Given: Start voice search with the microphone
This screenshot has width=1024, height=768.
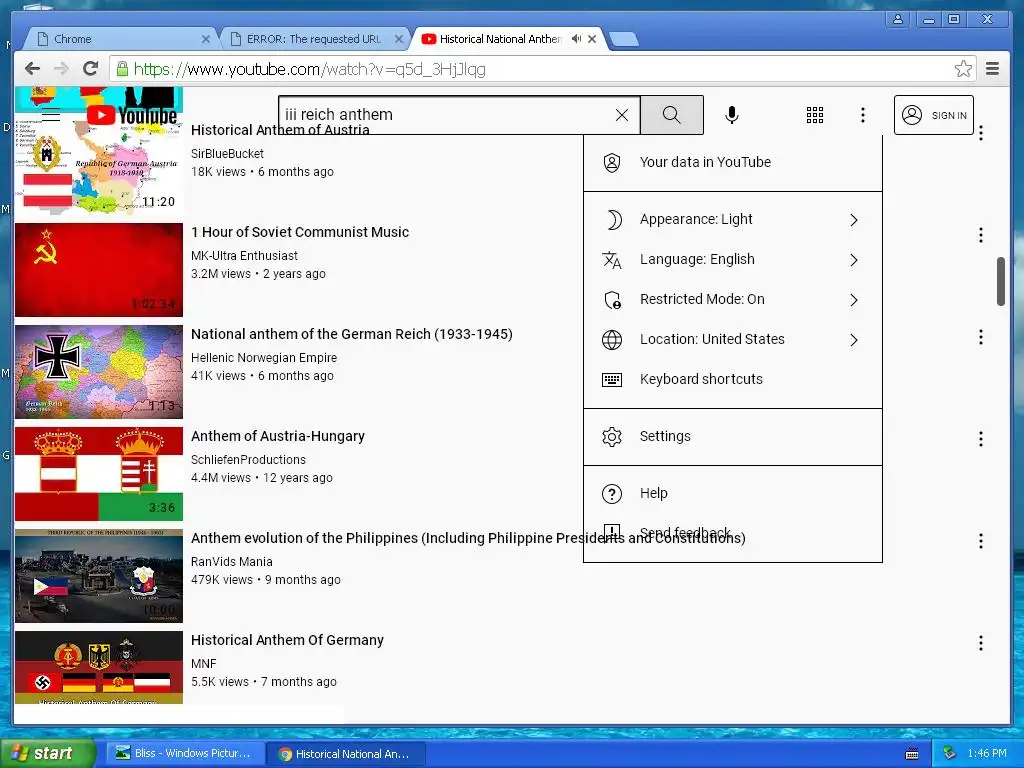Looking at the screenshot, I should click(732, 115).
